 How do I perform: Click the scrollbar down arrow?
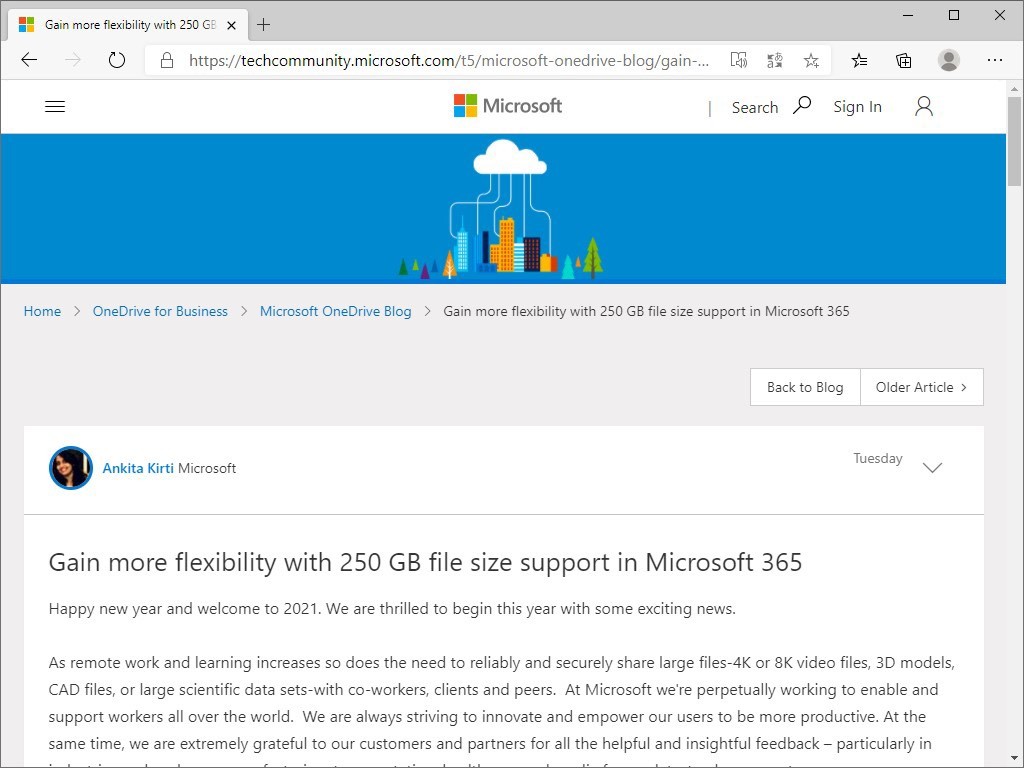(x=1014, y=760)
